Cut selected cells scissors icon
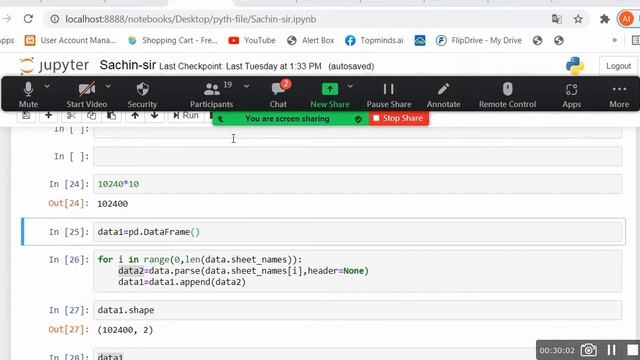Image resolution: width=640 pixels, height=360 pixels. (x=71, y=116)
